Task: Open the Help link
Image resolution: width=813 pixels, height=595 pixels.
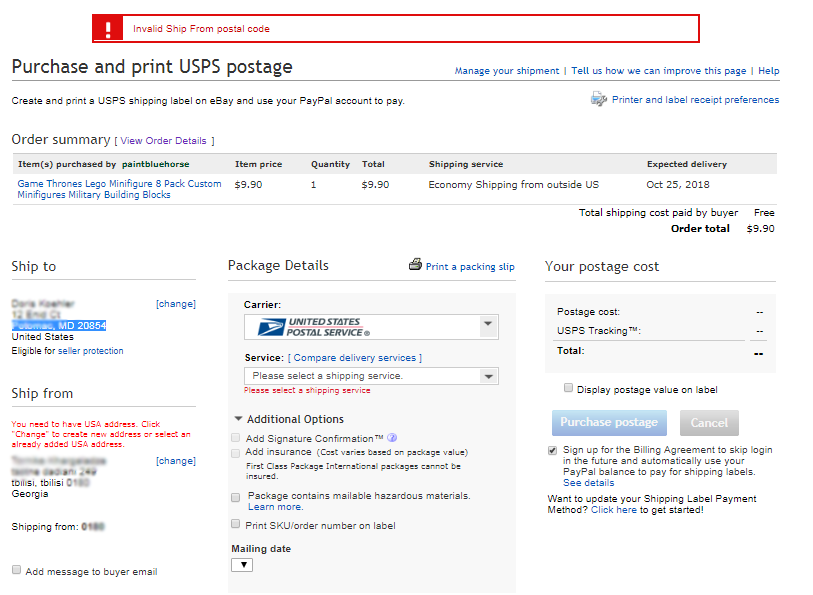Action: [x=768, y=71]
